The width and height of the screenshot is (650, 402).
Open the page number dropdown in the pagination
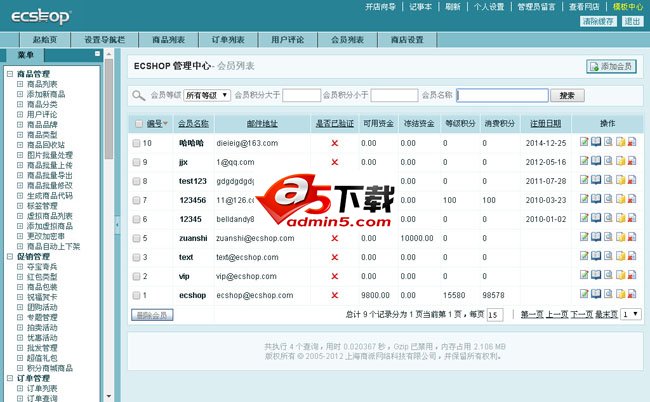[631, 315]
